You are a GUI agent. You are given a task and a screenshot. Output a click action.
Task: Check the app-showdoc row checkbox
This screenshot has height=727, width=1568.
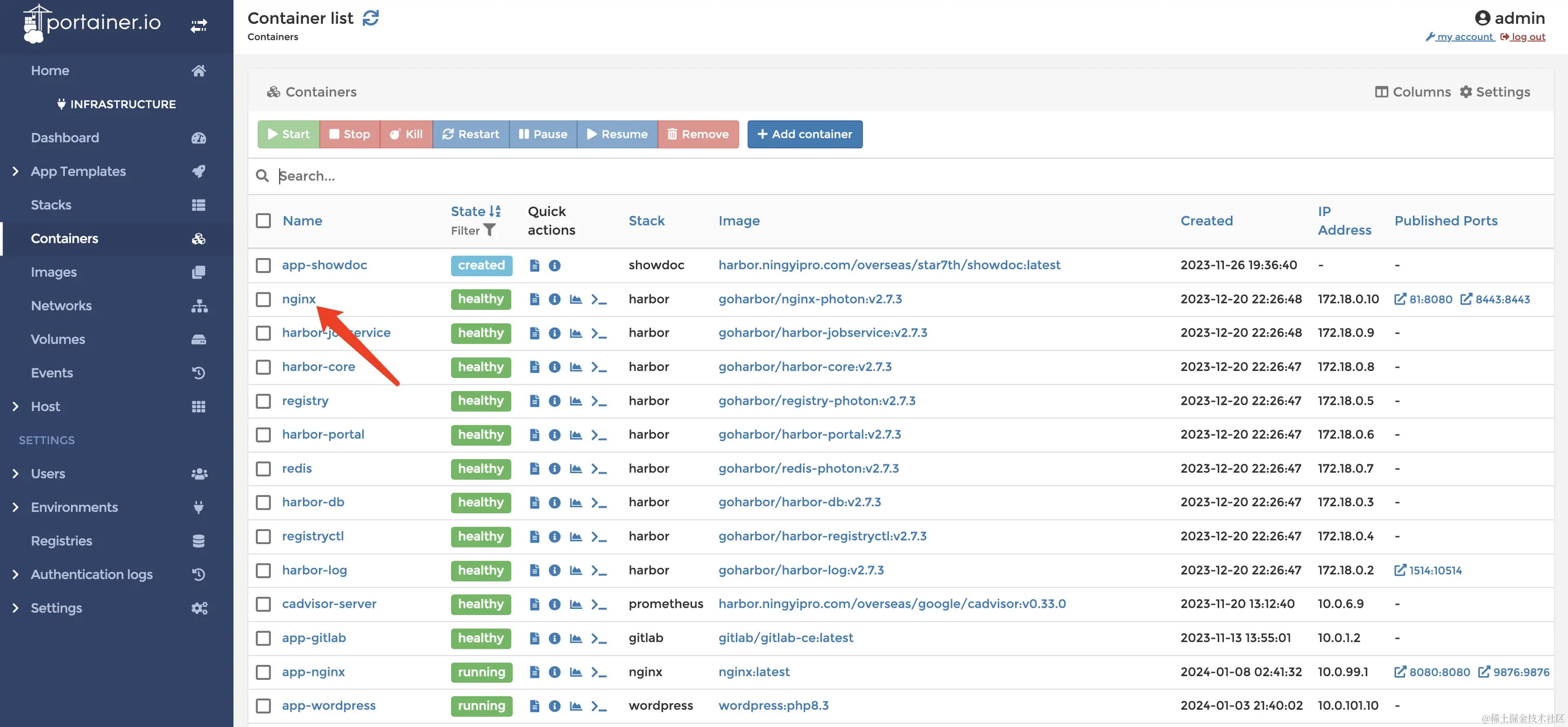263,265
